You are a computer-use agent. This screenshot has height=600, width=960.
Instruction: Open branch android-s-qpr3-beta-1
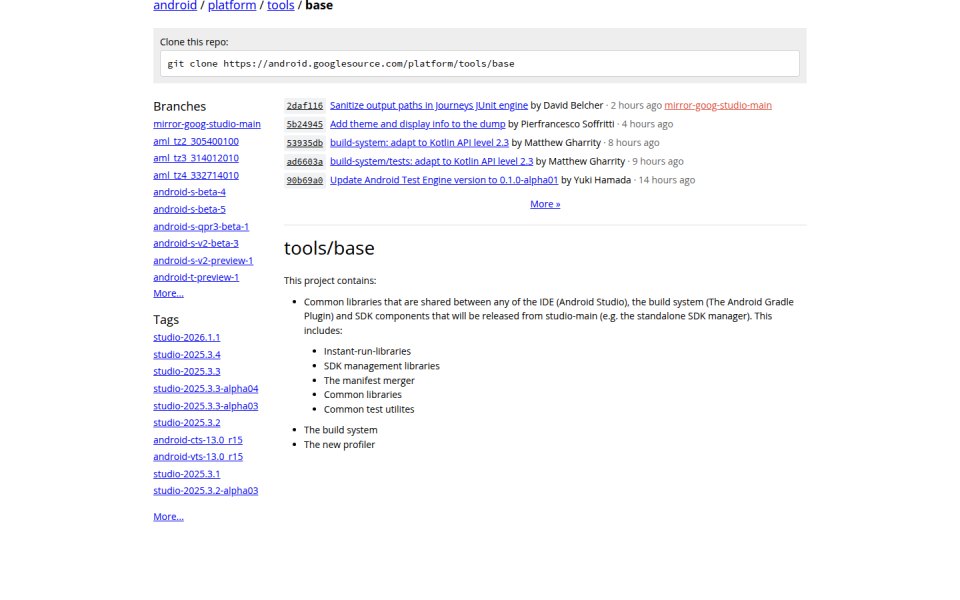coord(201,226)
